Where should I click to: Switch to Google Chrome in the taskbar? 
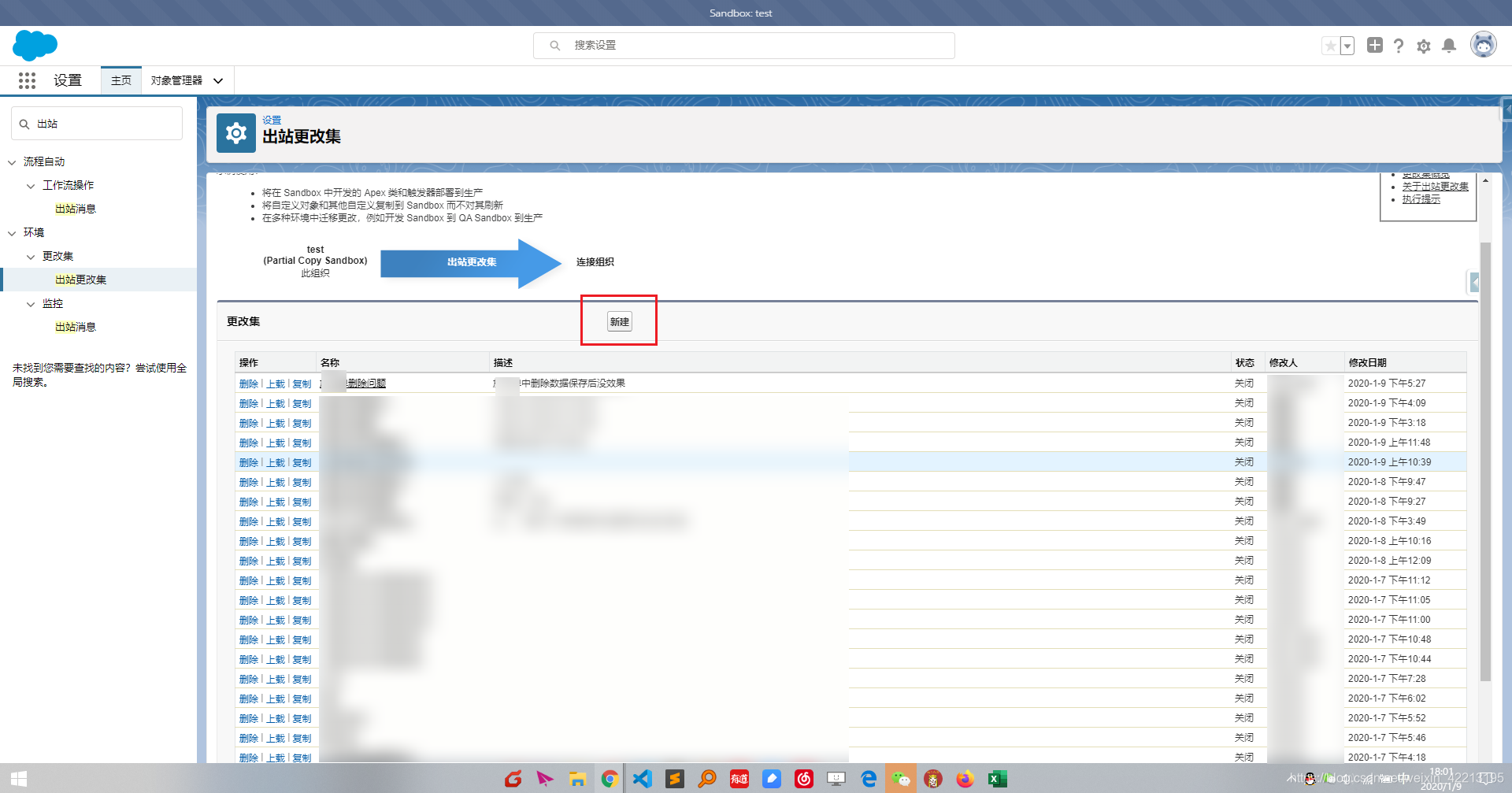click(609, 779)
